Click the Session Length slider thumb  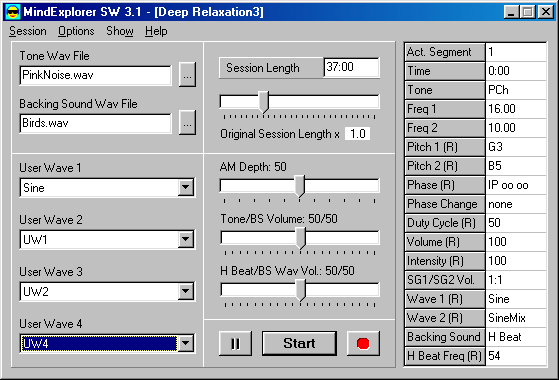263,102
